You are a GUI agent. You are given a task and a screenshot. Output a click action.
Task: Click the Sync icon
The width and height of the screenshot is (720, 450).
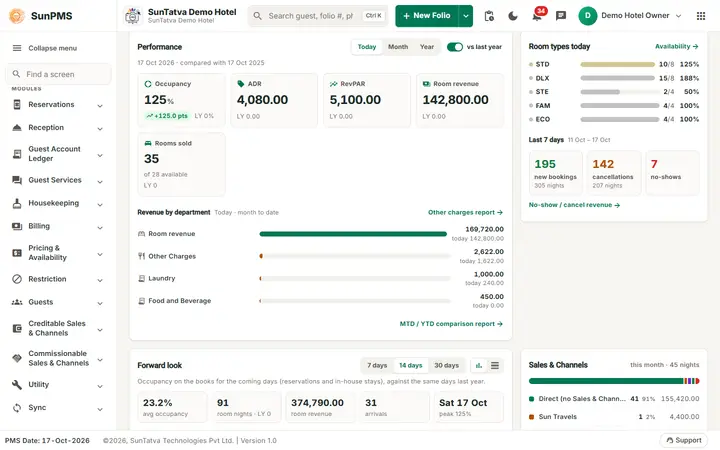17,408
